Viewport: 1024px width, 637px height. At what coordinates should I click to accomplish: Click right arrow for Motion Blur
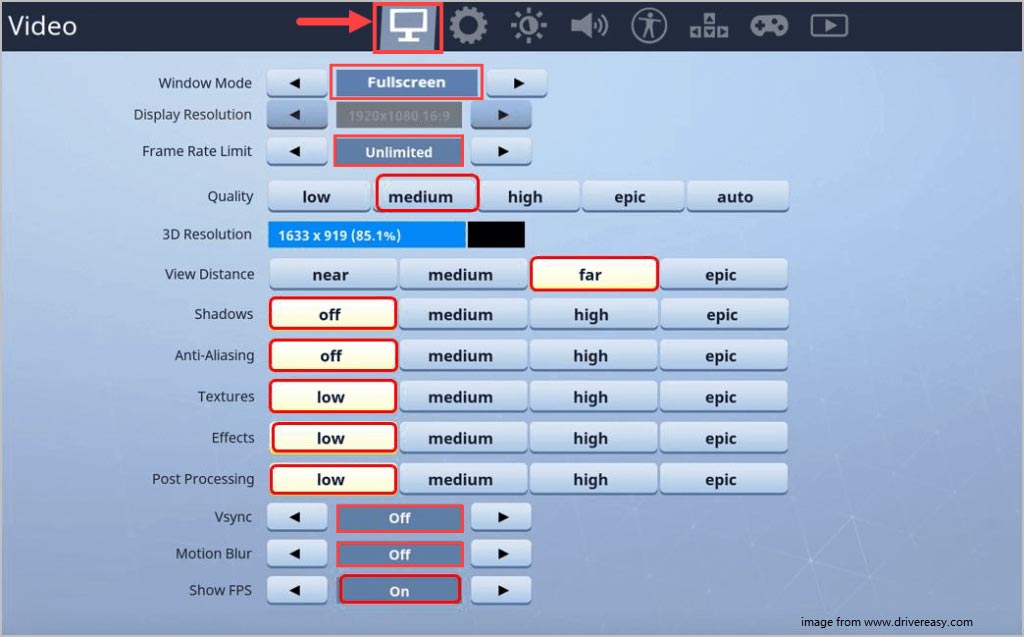pyautogui.click(x=501, y=554)
